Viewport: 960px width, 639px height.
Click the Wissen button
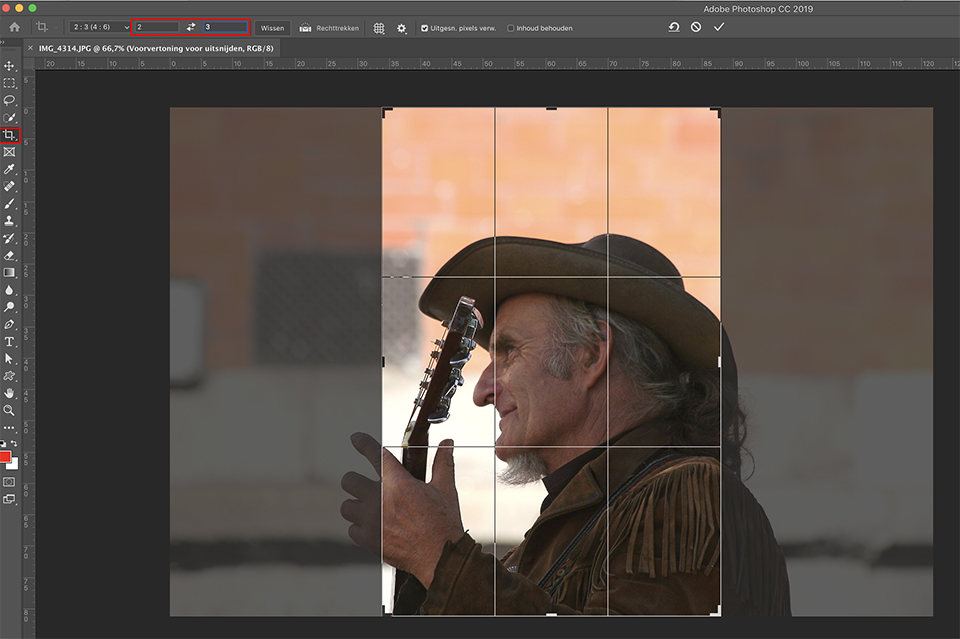tap(272, 28)
